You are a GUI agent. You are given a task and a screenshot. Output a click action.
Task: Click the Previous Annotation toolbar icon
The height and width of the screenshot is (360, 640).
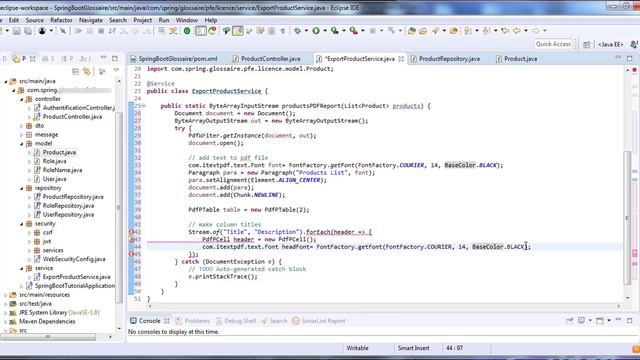487,31
